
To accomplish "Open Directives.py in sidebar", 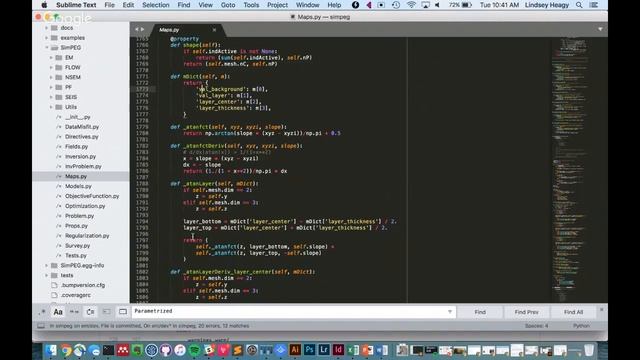I will [x=82, y=137].
